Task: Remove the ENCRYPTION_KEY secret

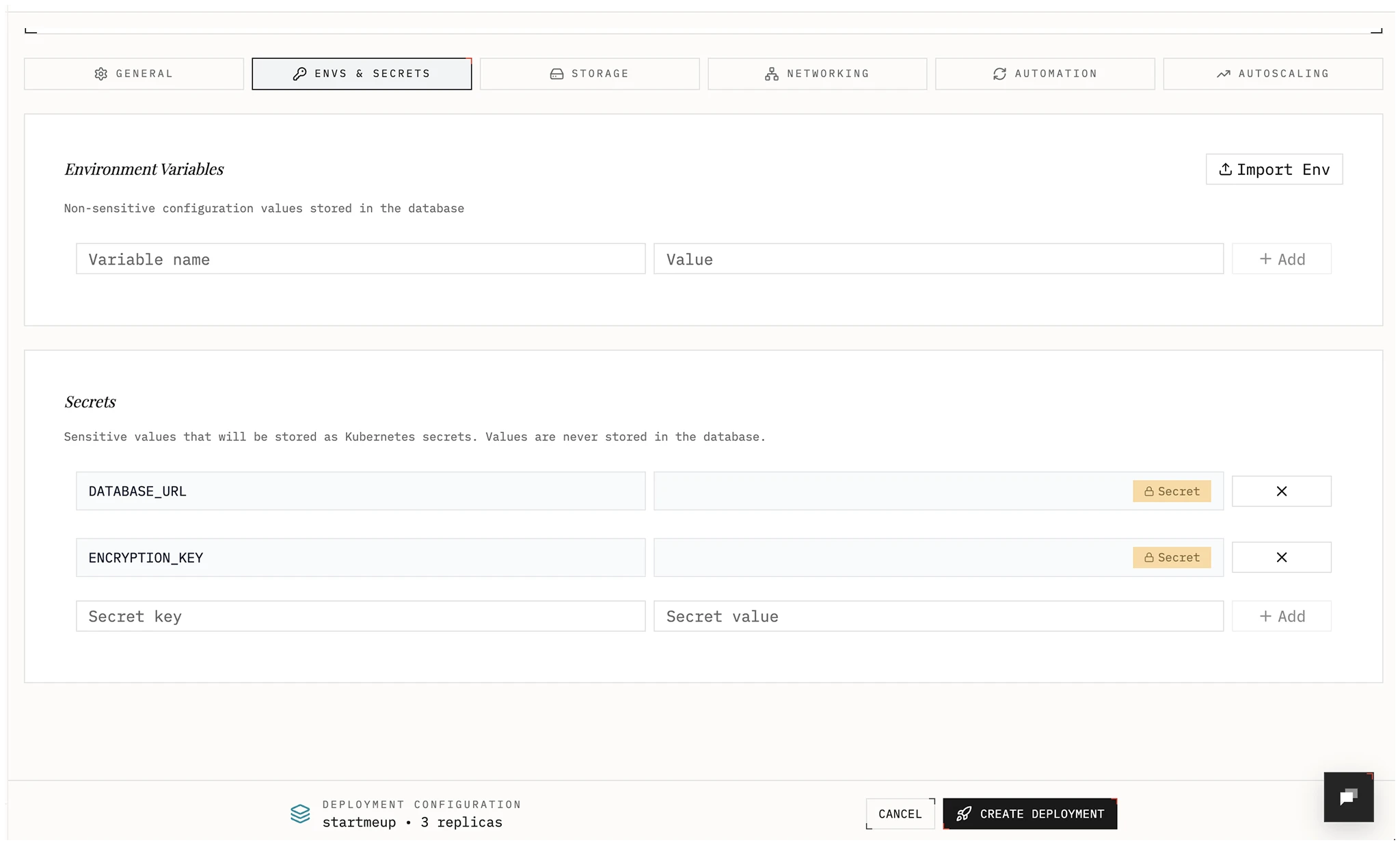Action: tap(1281, 558)
